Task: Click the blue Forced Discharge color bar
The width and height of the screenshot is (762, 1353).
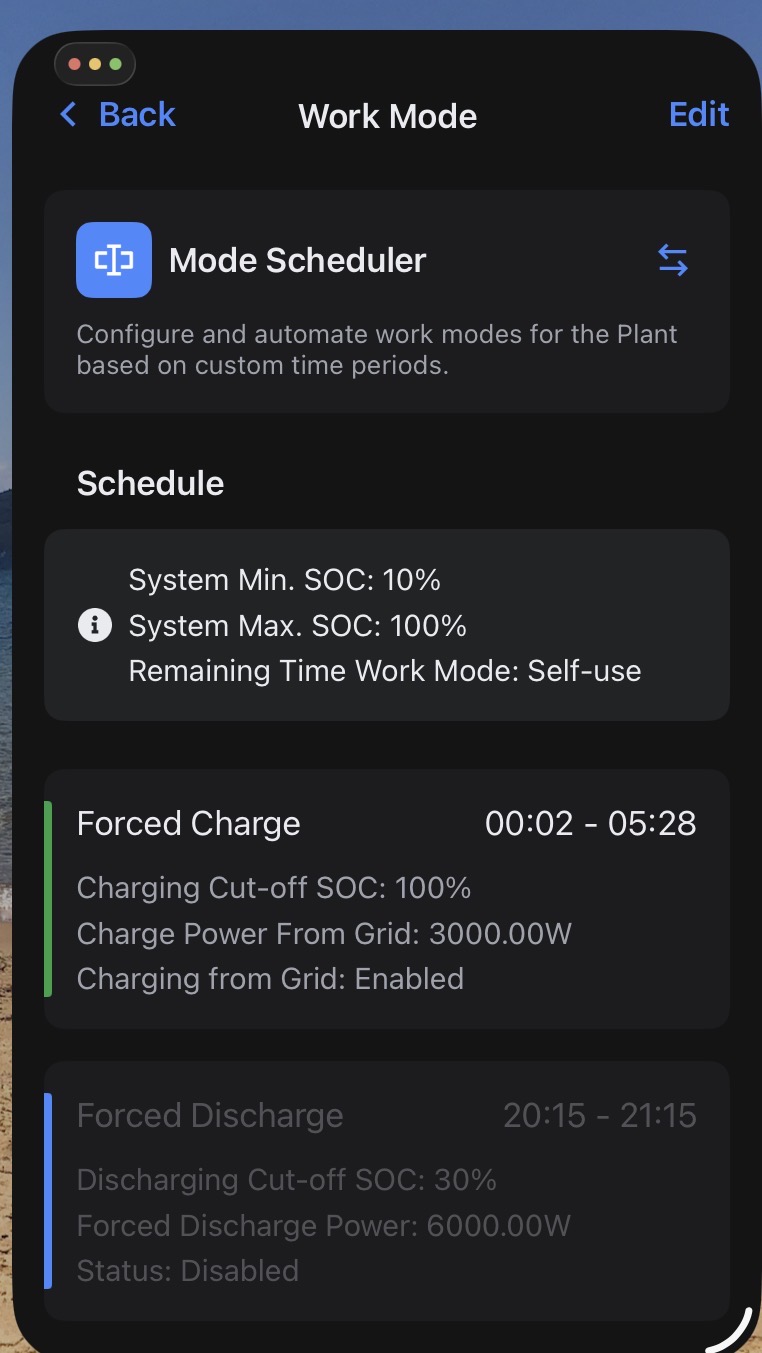Action: pyautogui.click(x=48, y=1190)
